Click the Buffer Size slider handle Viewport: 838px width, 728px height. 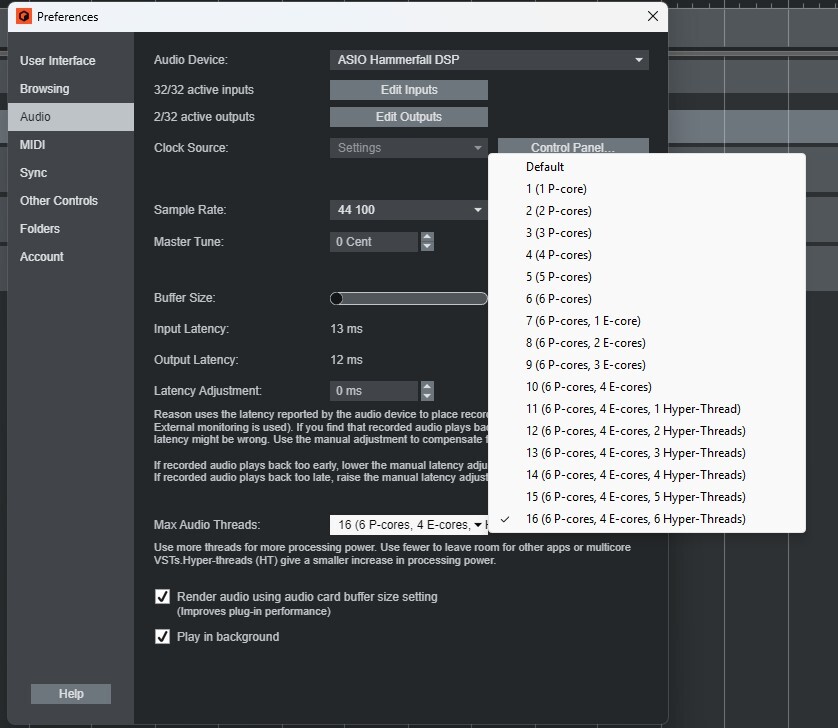pos(337,297)
